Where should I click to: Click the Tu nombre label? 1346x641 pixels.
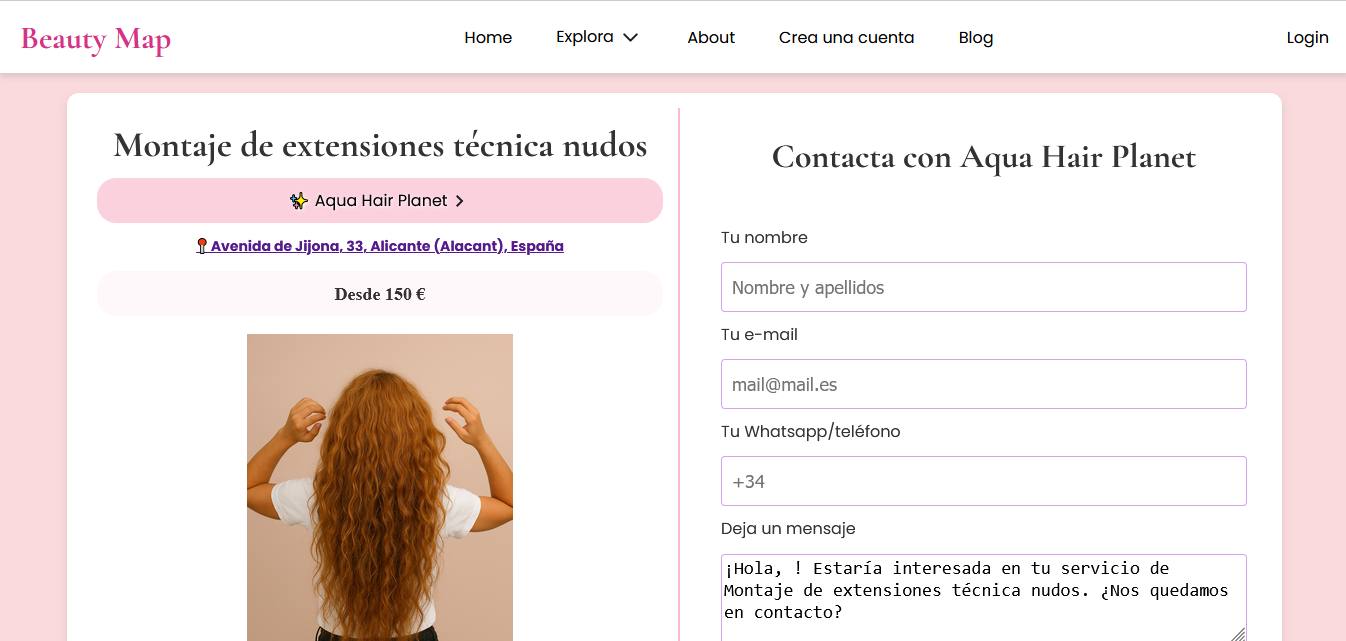764,238
